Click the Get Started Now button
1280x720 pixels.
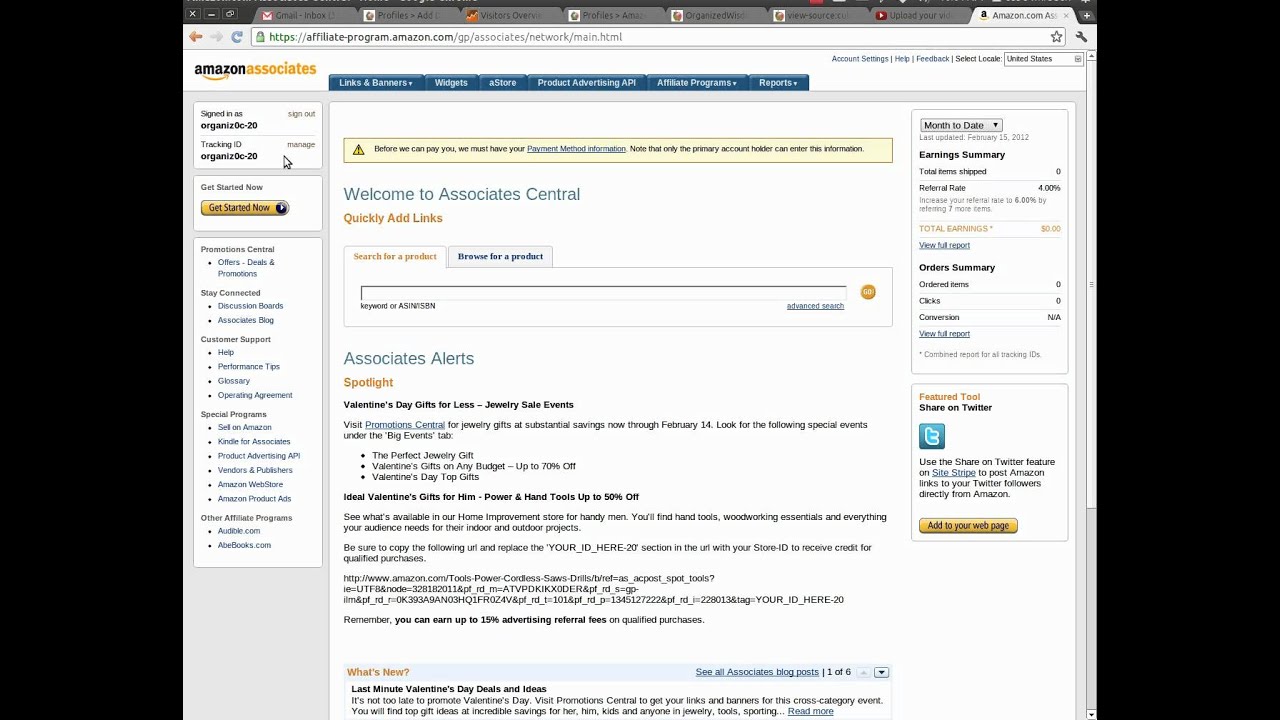coord(245,208)
